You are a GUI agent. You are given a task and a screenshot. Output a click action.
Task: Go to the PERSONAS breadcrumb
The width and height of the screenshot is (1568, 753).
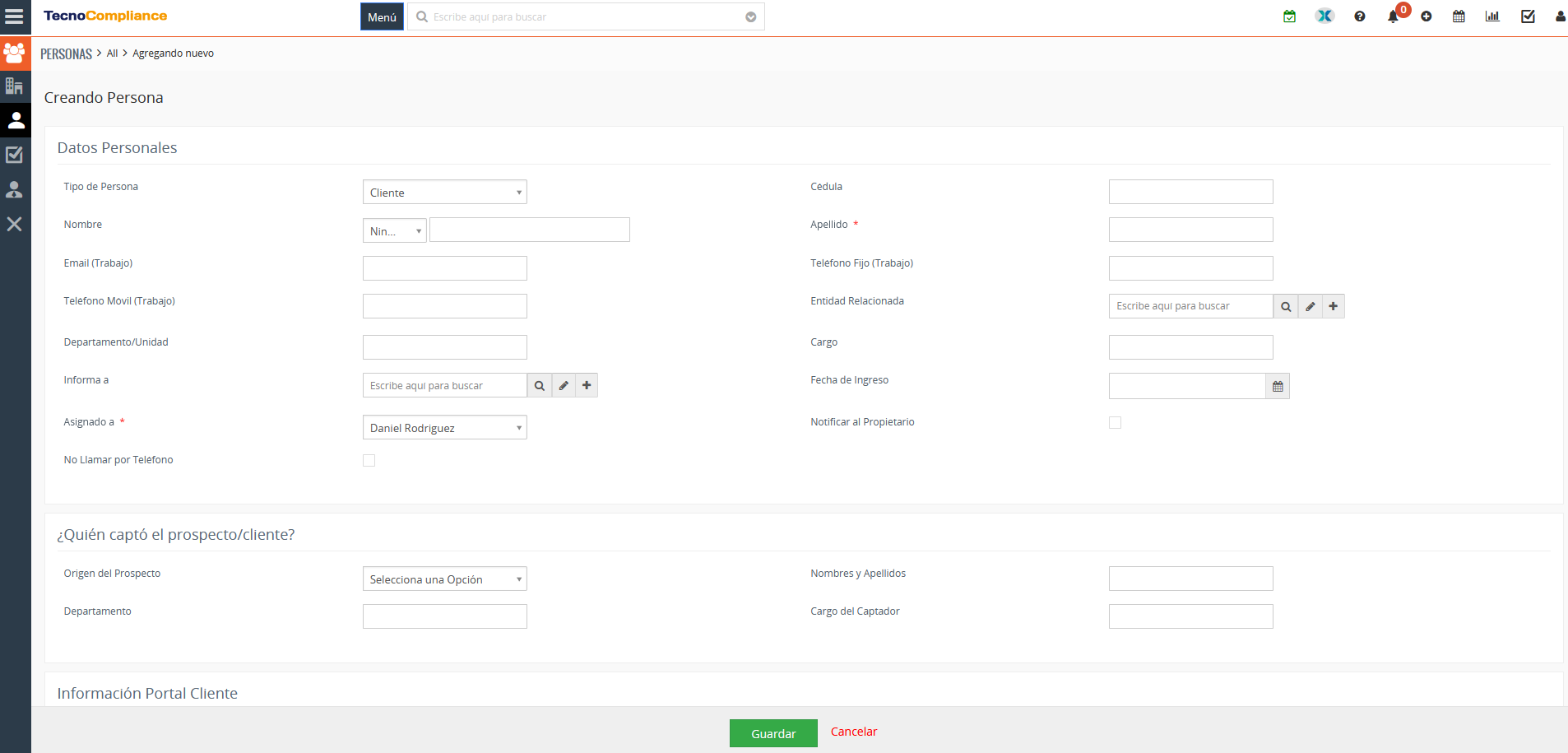pyautogui.click(x=66, y=53)
